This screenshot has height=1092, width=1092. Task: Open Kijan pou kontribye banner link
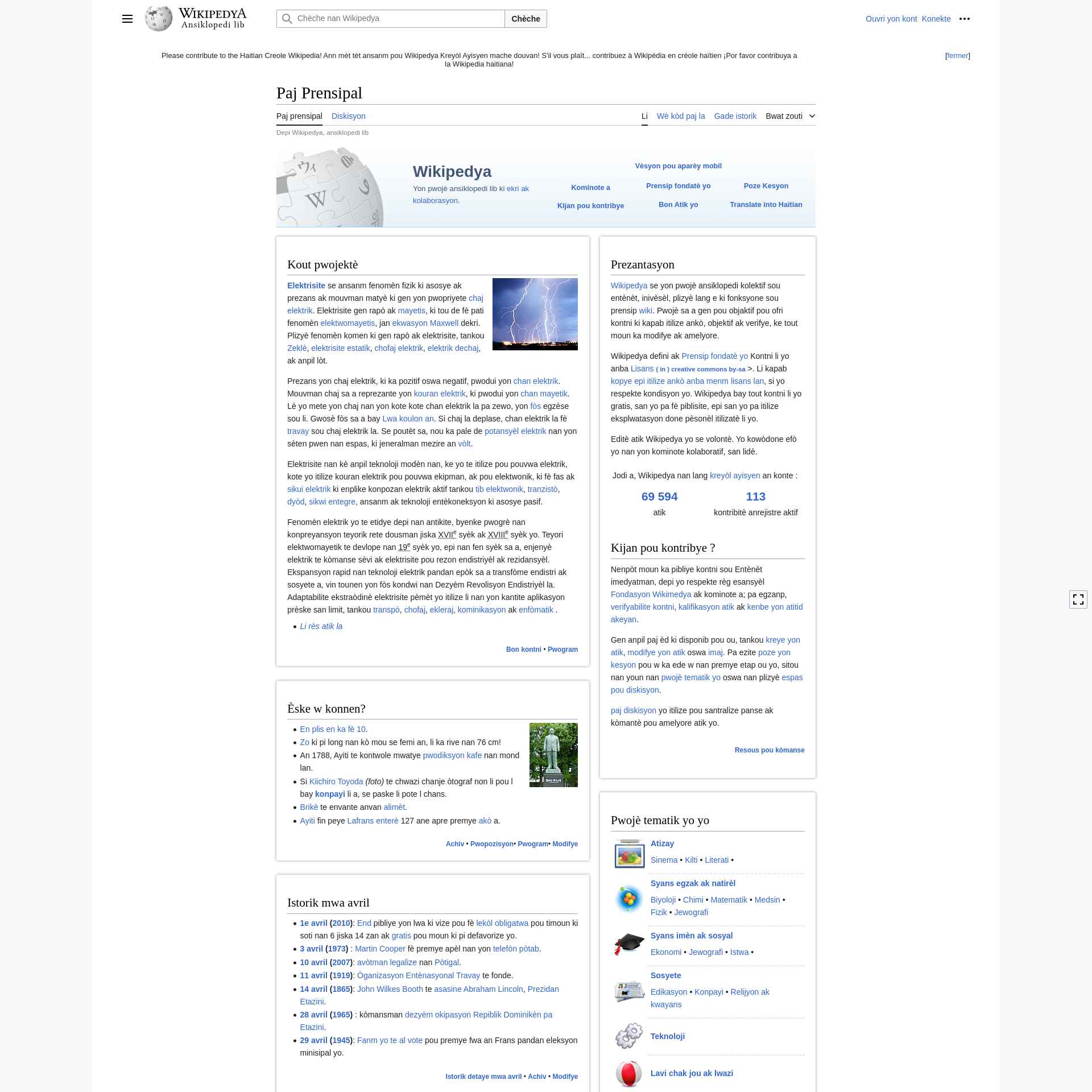coord(590,206)
